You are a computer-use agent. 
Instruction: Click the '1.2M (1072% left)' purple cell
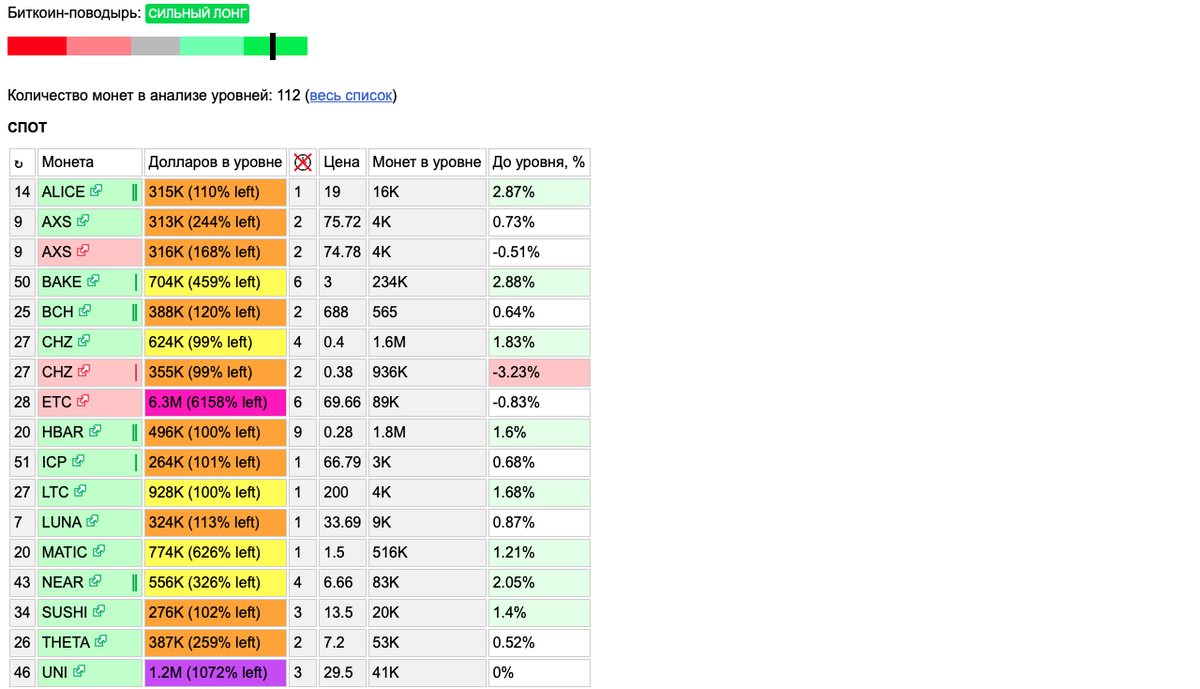click(215, 672)
